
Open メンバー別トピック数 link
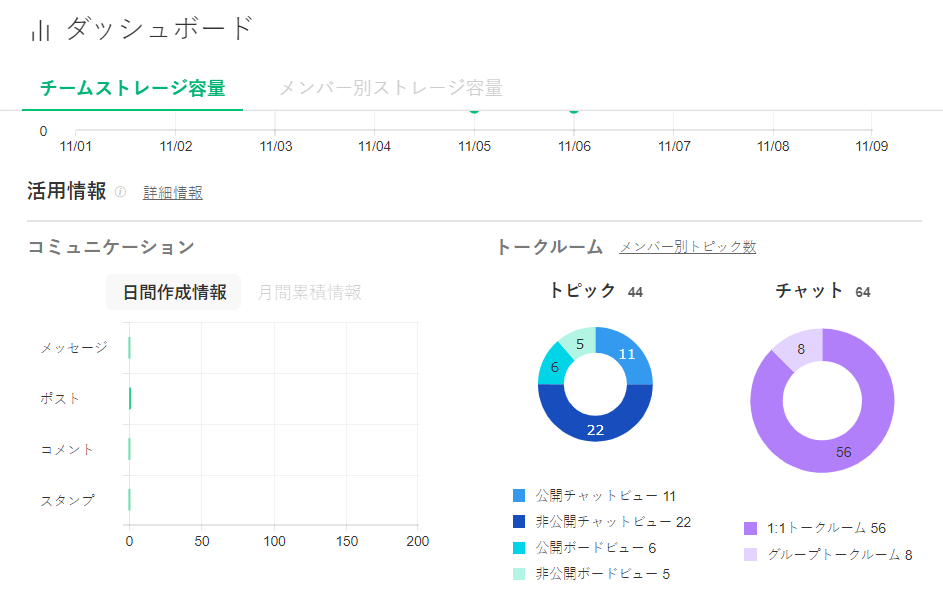(x=687, y=247)
